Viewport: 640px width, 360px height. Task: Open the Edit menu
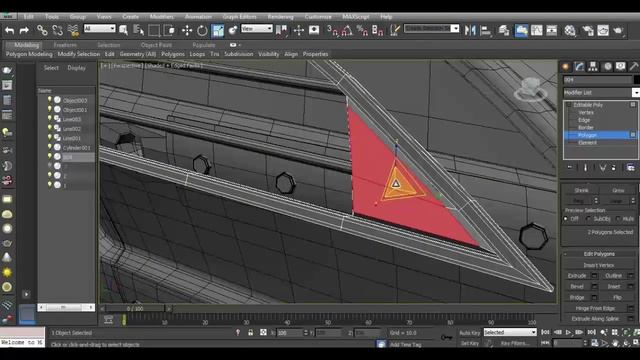(x=29, y=17)
